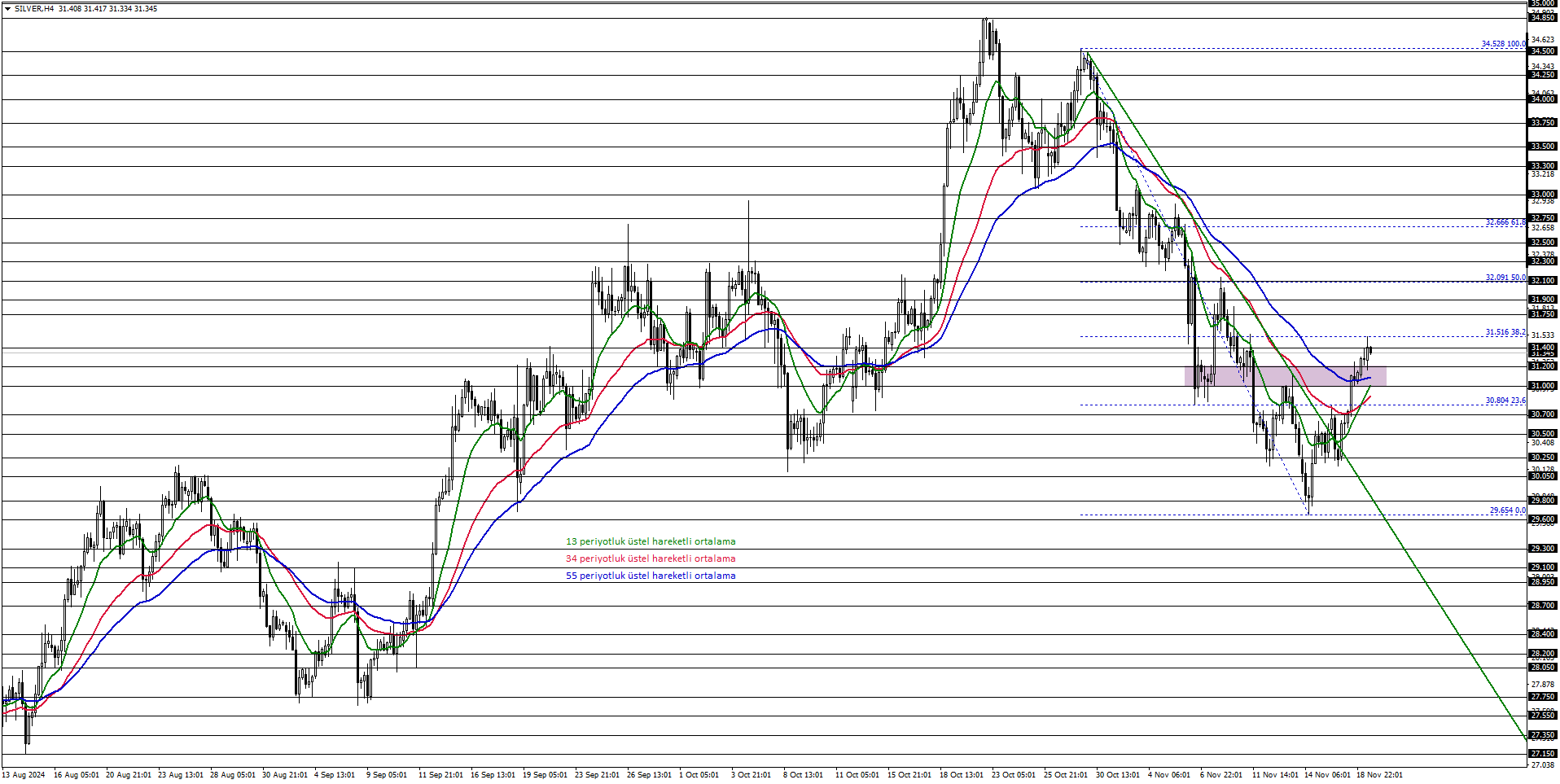Click the 30 Aug 21:01 time label
The height and width of the screenshot is (784, 1560).
[x=285, y=775]
